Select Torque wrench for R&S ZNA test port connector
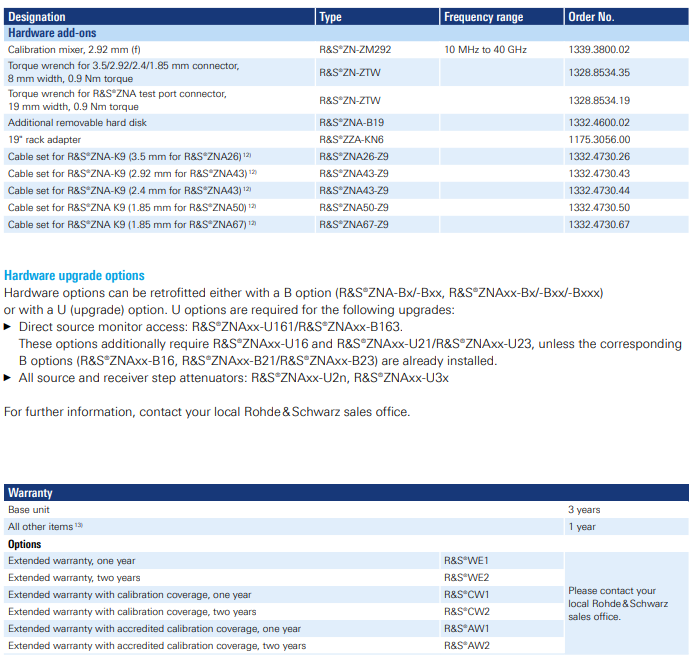 [117, 100]
